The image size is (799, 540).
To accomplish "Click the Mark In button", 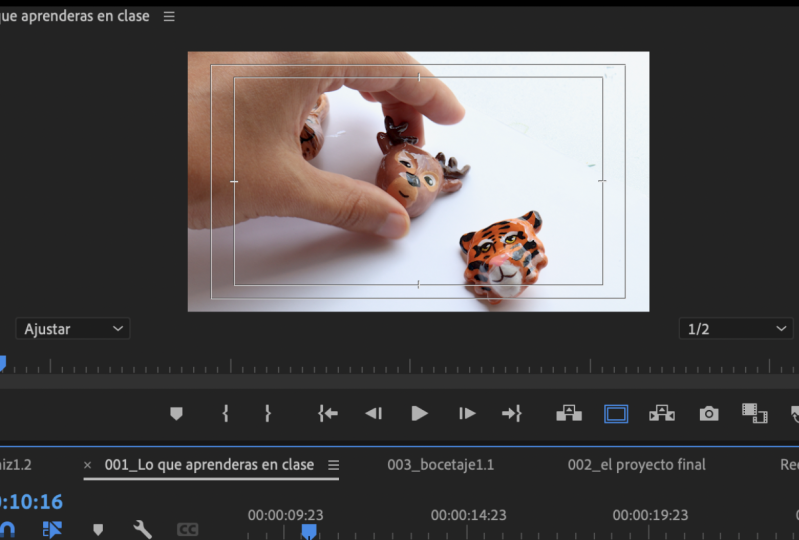I will click(x=225, y=413).
